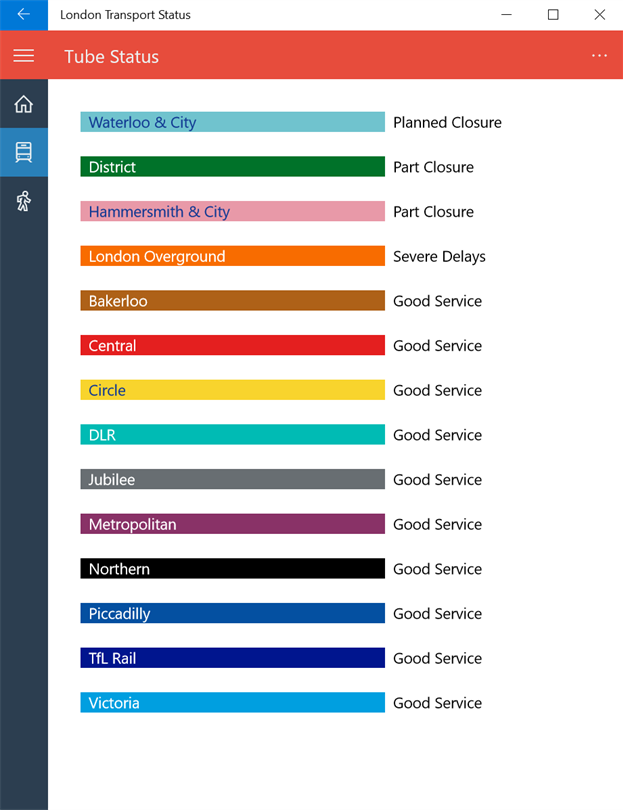623x810 pixels.
Task: Select the Tube train sidebar icon
Action: (x=23, y=152)
